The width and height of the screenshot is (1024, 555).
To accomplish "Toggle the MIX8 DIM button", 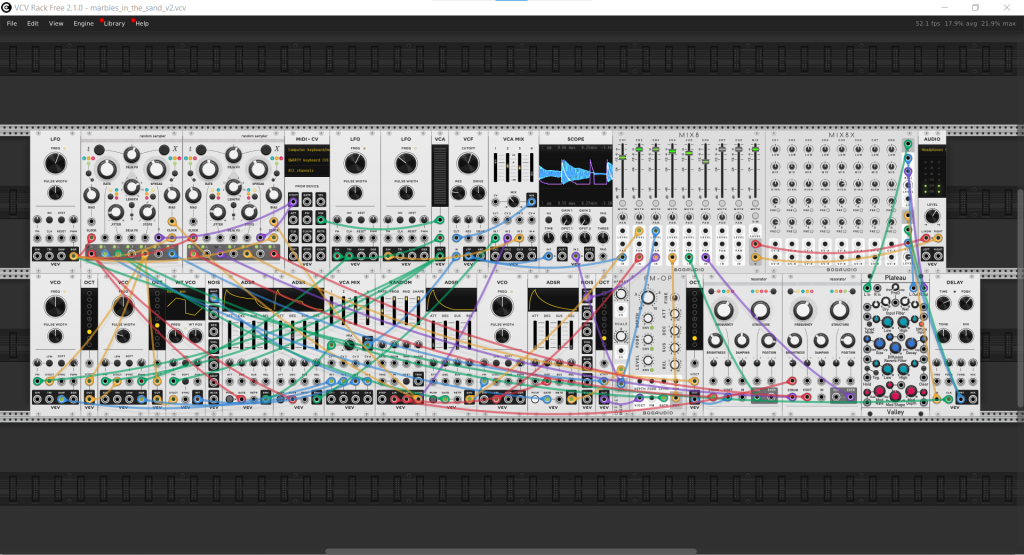I will click(755, 215).
